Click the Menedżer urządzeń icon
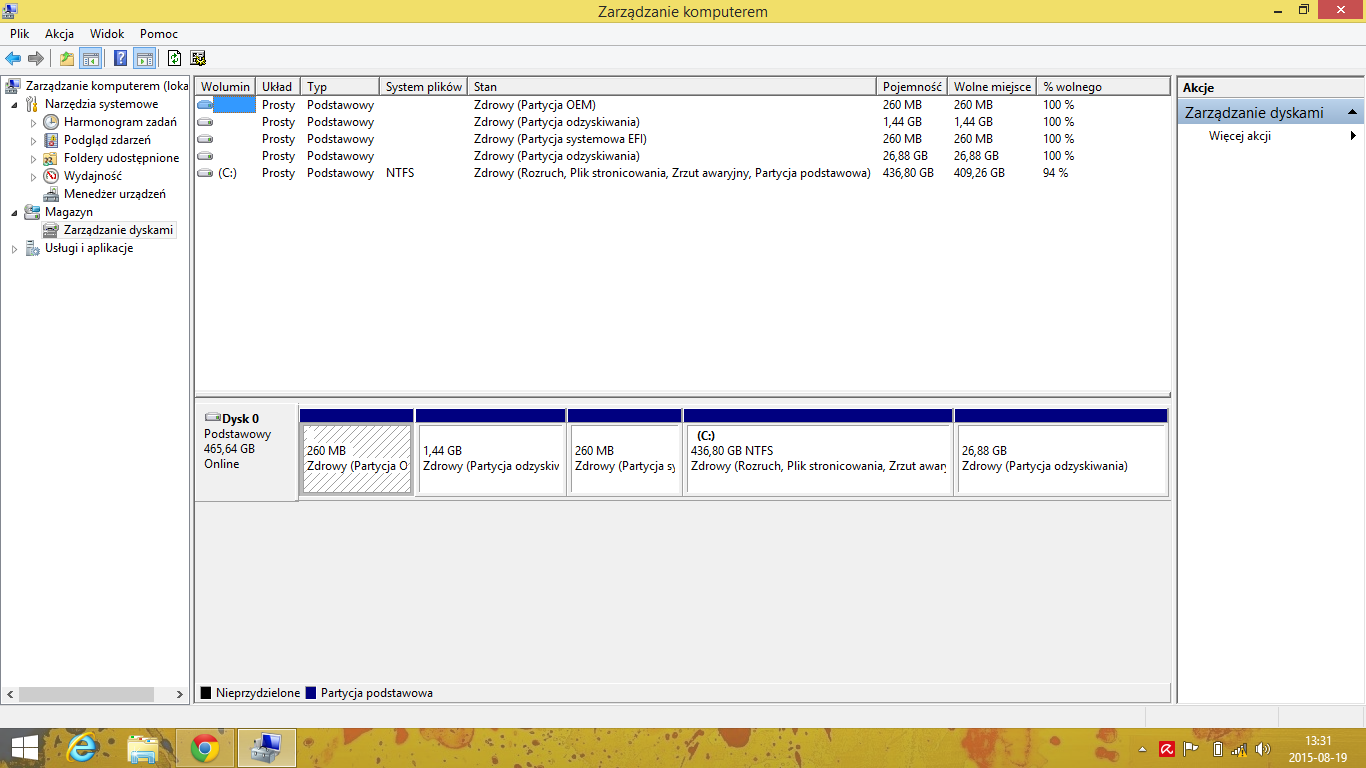 tap(51, 194)
